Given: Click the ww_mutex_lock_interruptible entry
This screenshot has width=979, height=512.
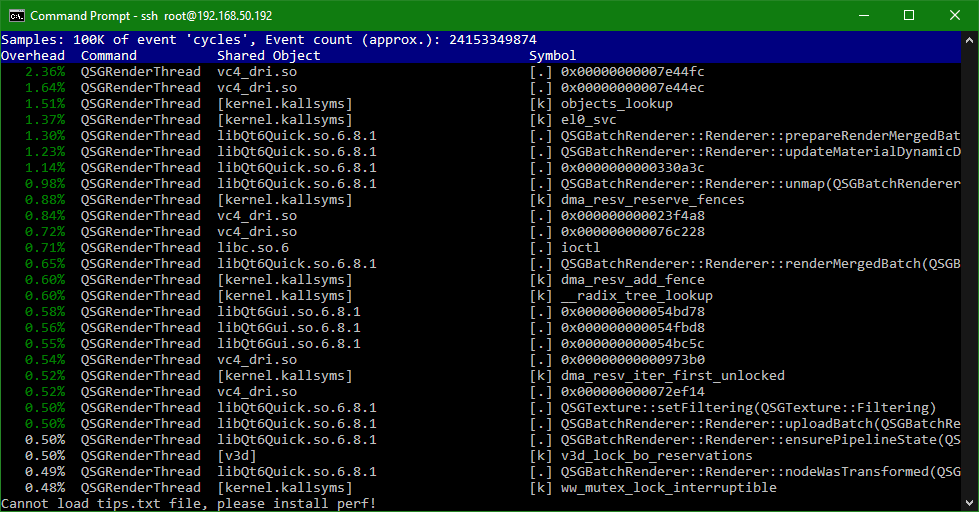Looking at the screenshot, I should 669,488.
